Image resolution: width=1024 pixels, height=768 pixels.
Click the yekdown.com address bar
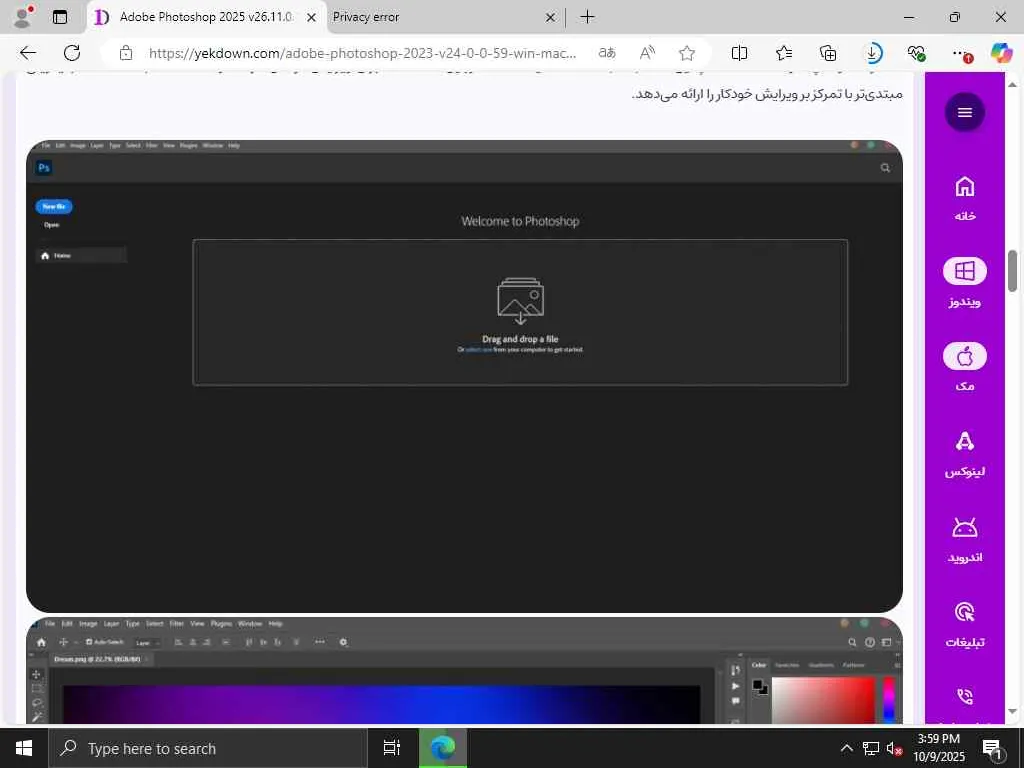[362, 54]
